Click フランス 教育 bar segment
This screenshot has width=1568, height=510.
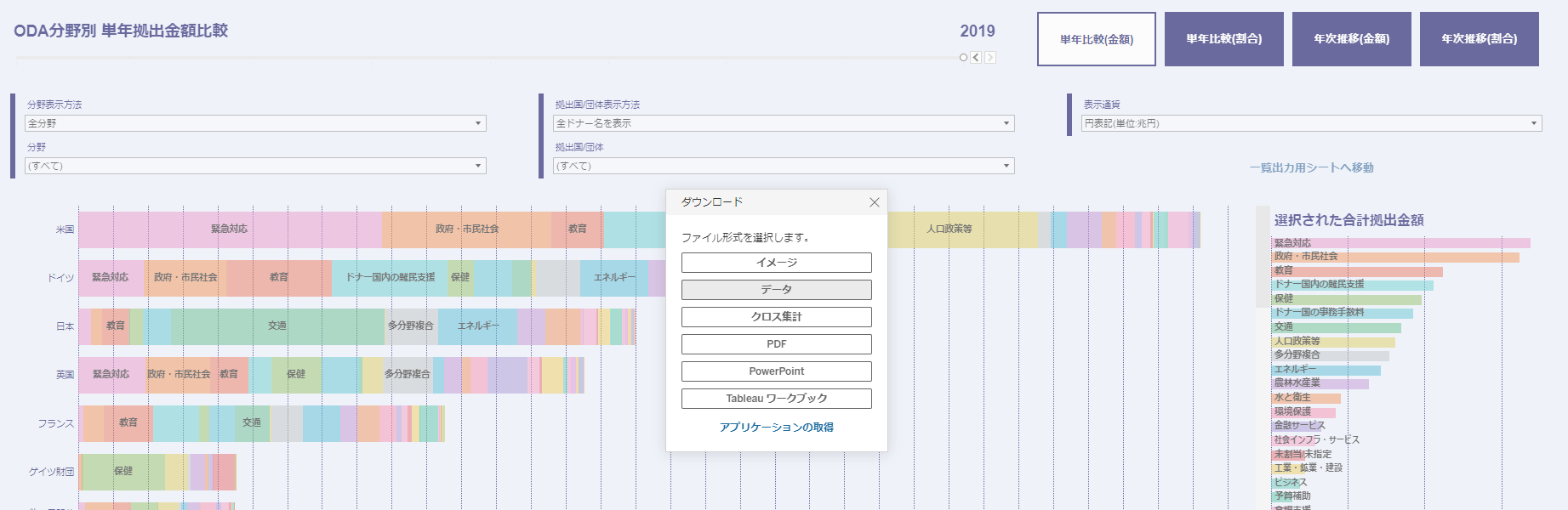(x=128, y=423)
